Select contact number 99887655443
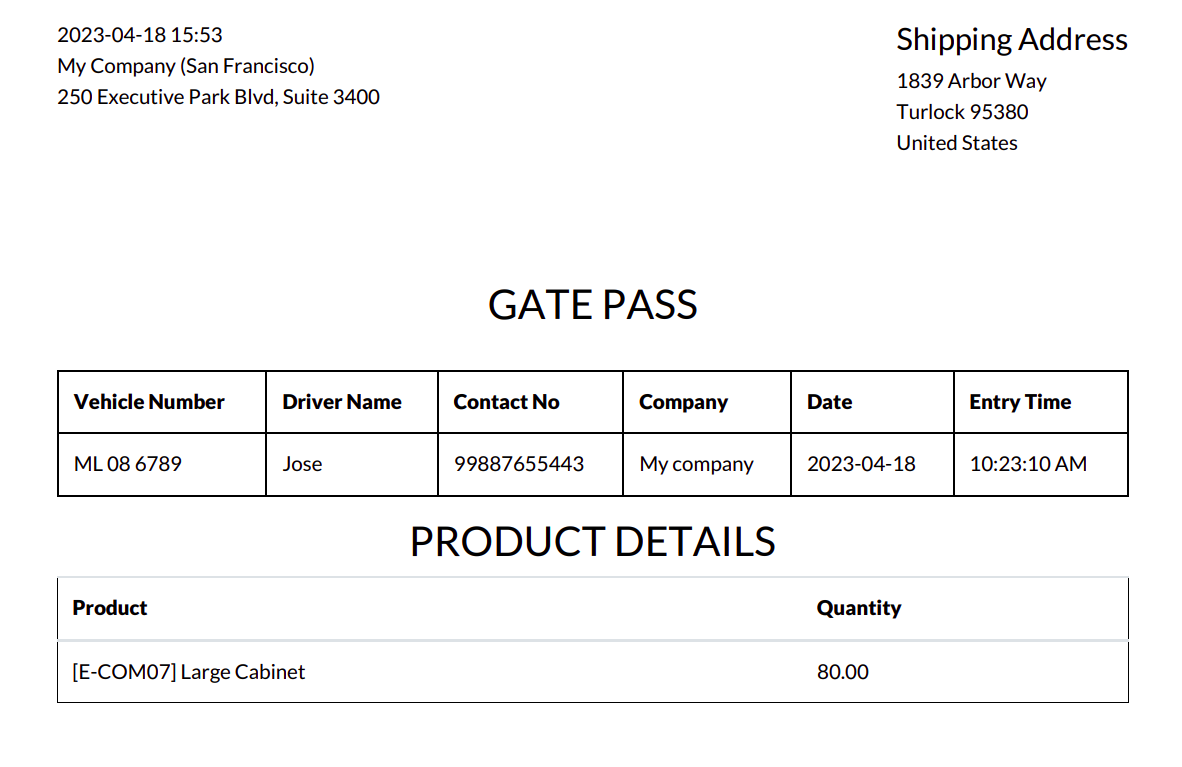Screen dimensions: 1182x767 click(x=519, y=464)
